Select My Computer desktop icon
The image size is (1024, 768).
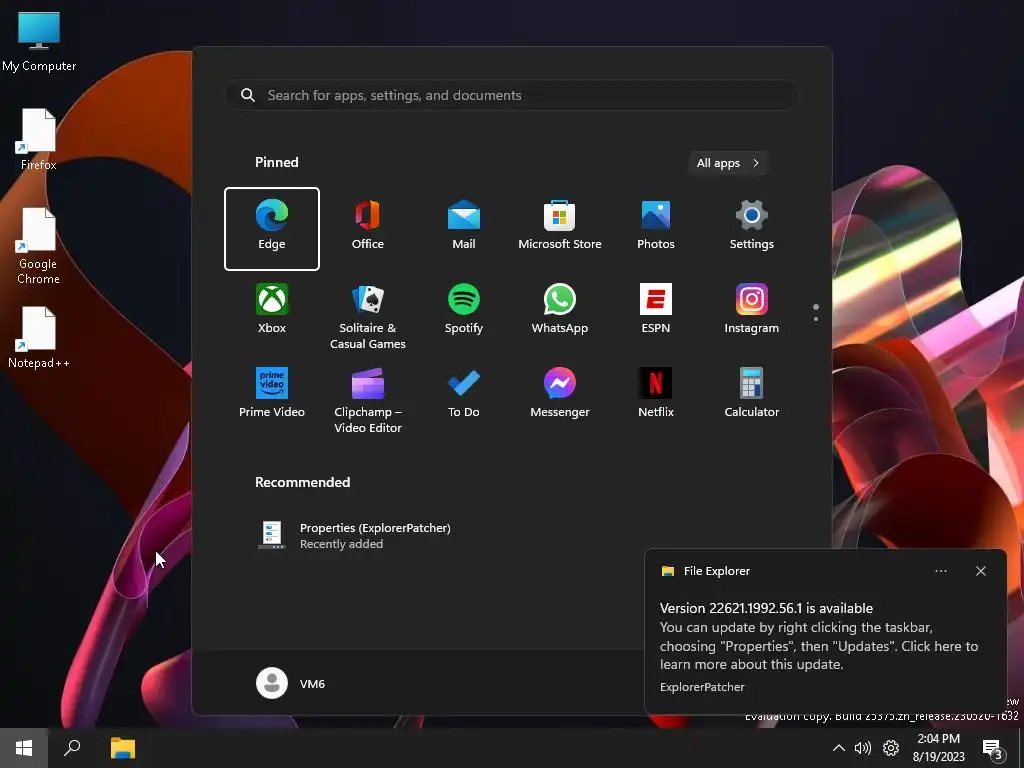pyautogui.click(x=39, y=41)
